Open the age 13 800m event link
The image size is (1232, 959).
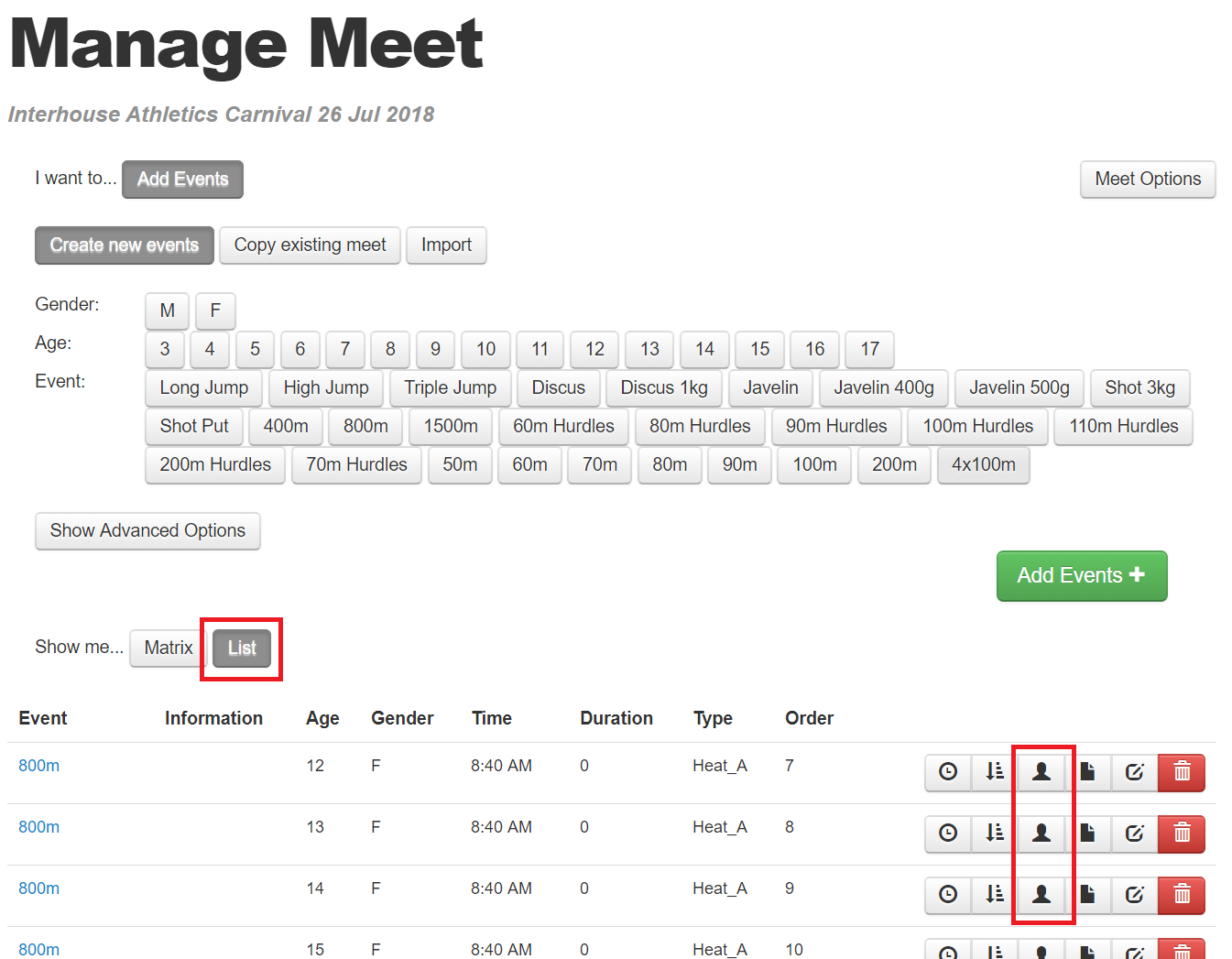click(x=38, y=827)
